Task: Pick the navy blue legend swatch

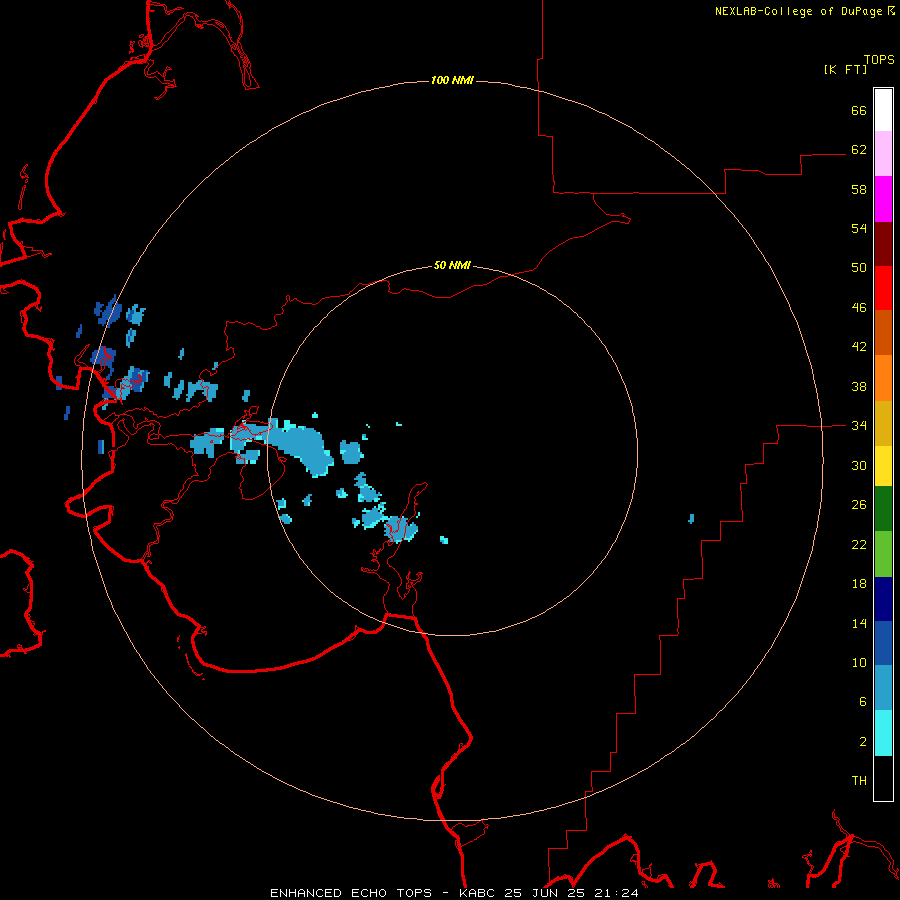Action: (x=883, y=599)
